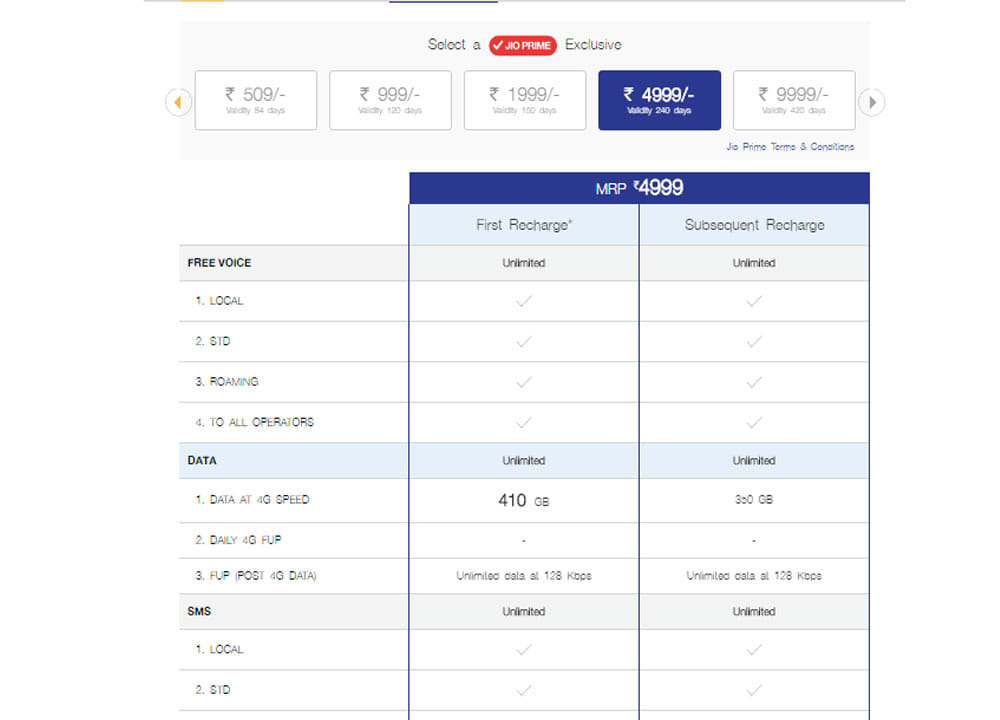This screenshot has height=720, width=1000.
Task: Click First Recharge checkmark for SMS STD
Action: tap(524, 690)
